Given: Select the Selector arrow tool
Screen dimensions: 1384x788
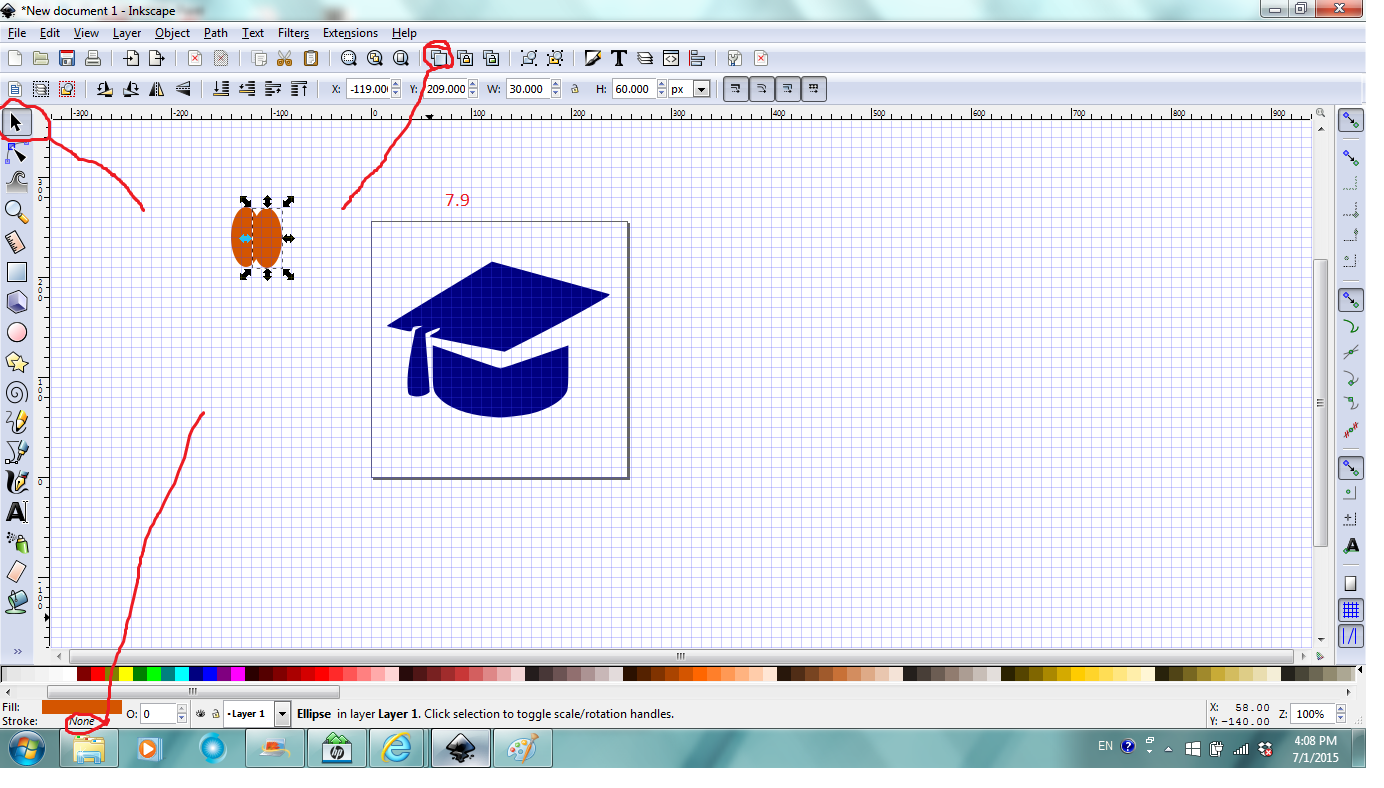Looking at the screenshot, I should [16, 122].
